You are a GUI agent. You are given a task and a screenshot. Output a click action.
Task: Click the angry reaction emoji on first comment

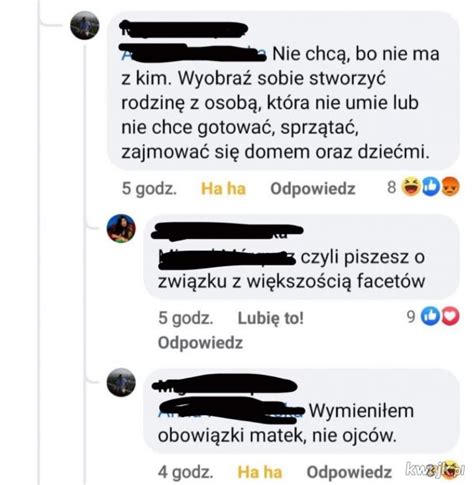(450, 187)
